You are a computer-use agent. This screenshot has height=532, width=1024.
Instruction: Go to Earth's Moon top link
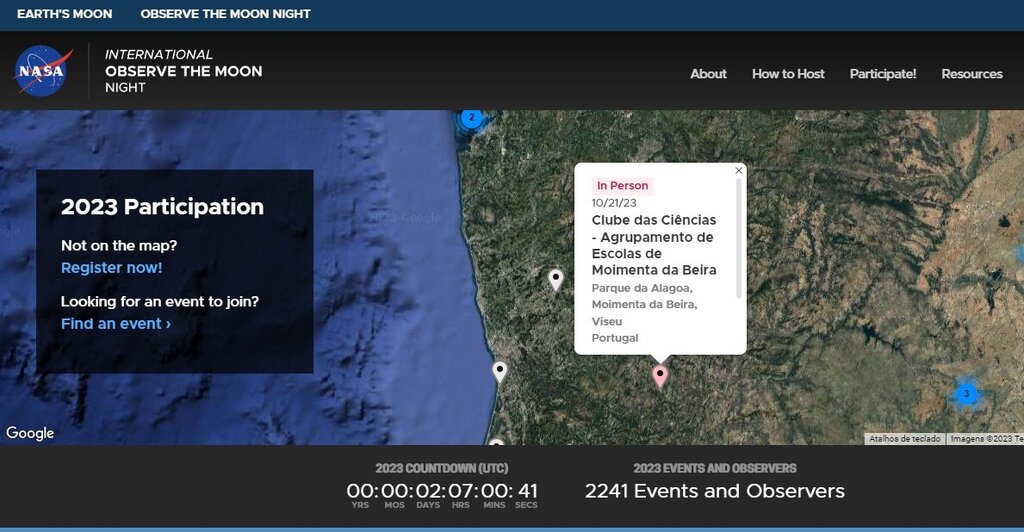(x=65, y=14)
